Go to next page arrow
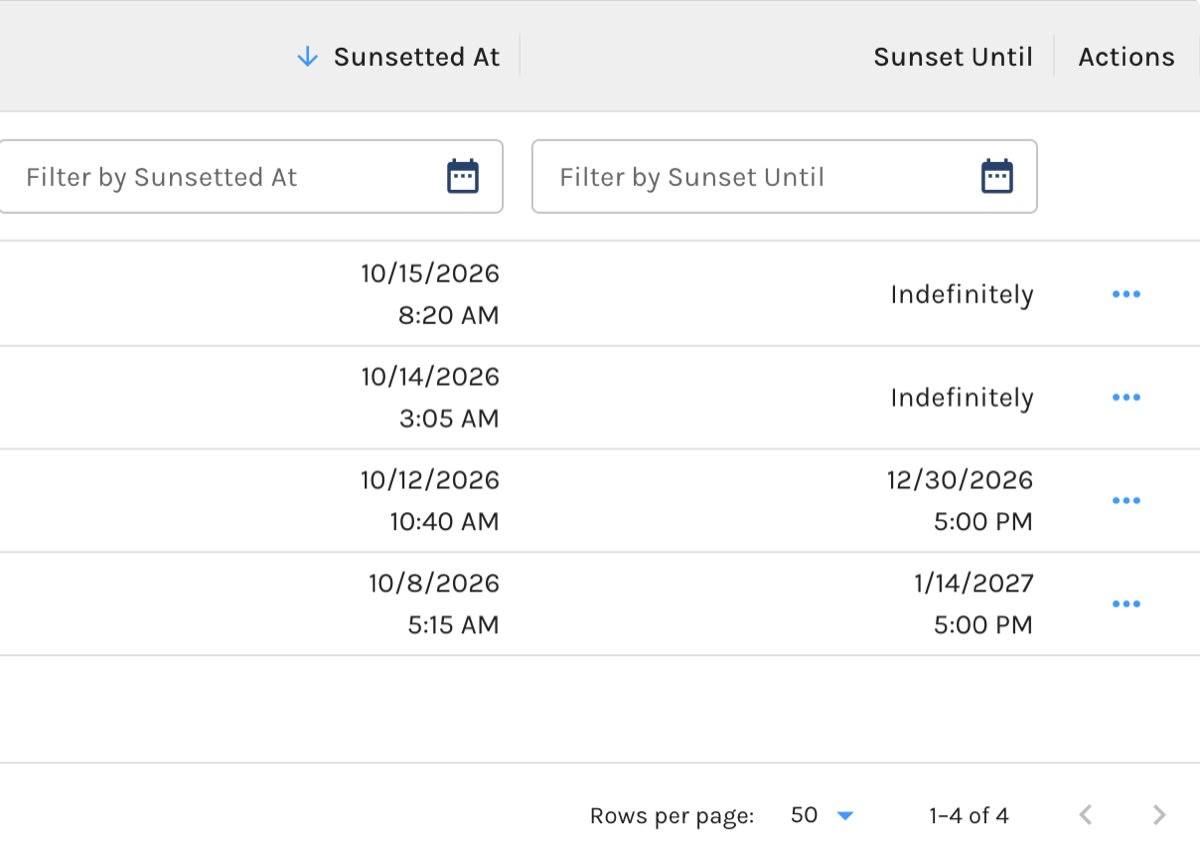 (x=1159, y=815)
